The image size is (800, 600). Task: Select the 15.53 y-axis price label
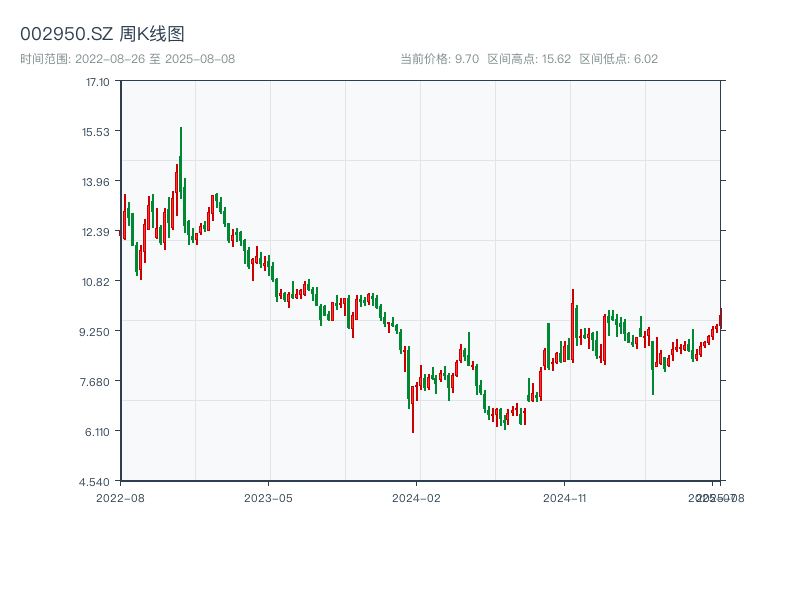(96, 131)
